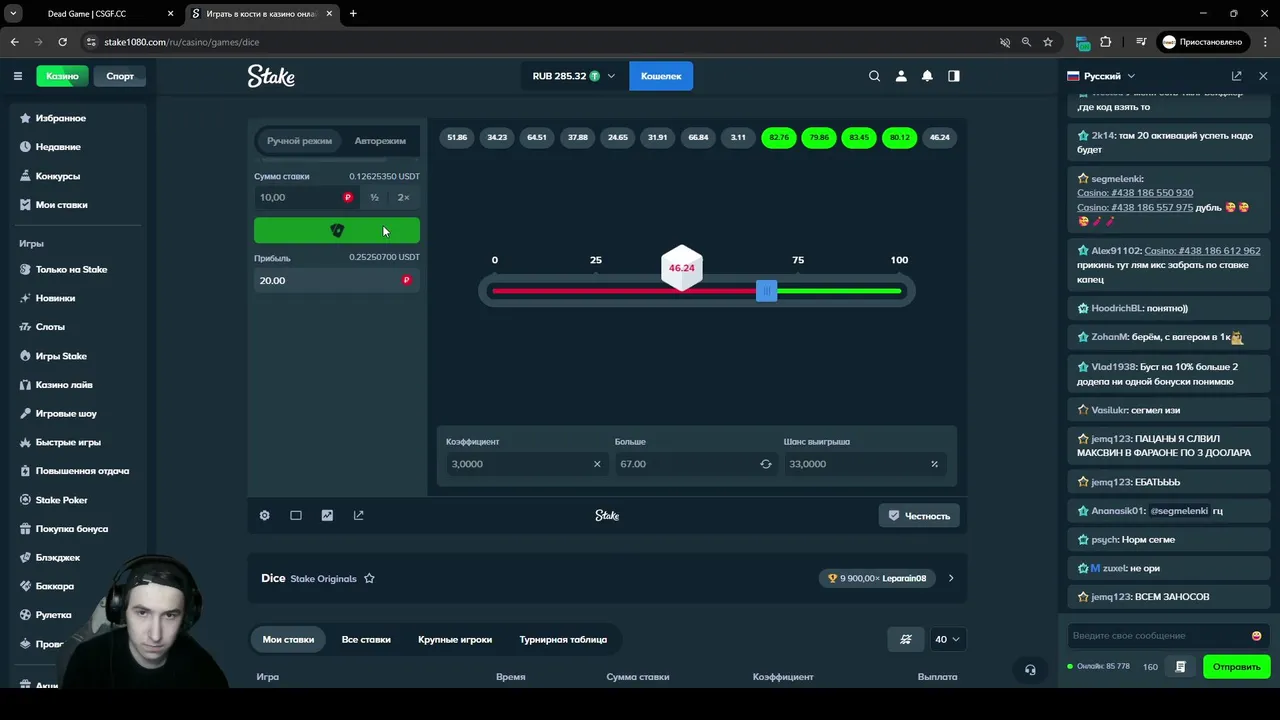
Task: Reload the page
Action: [62, 42]
